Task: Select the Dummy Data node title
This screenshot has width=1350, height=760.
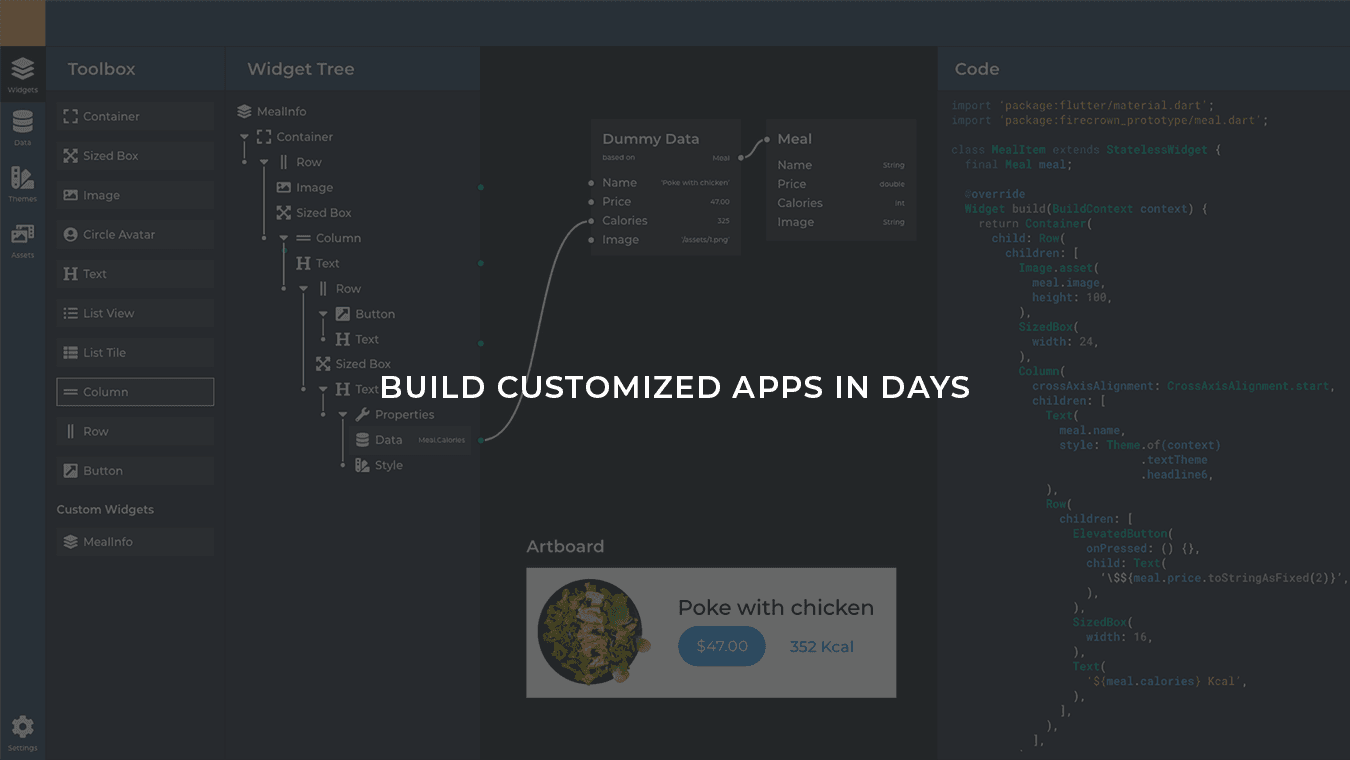Action: coord(651,139)
